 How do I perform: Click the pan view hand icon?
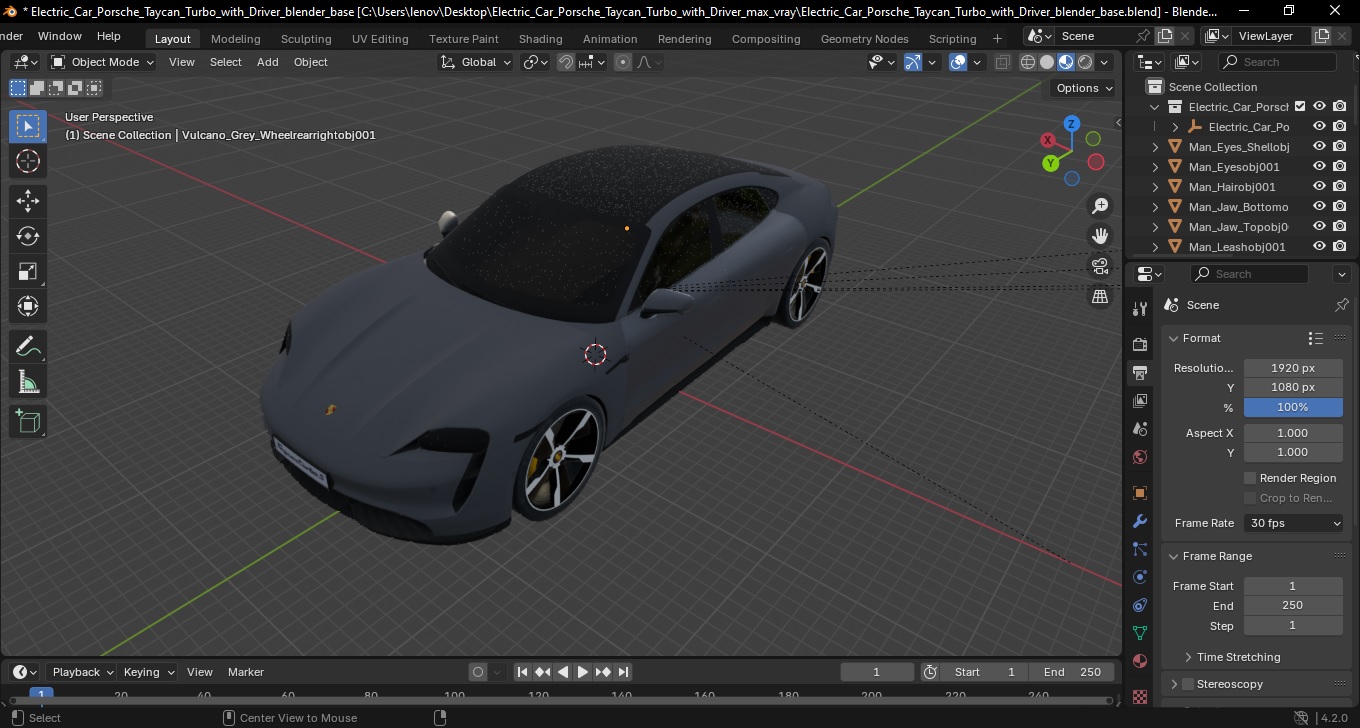tap(1100, 236)
